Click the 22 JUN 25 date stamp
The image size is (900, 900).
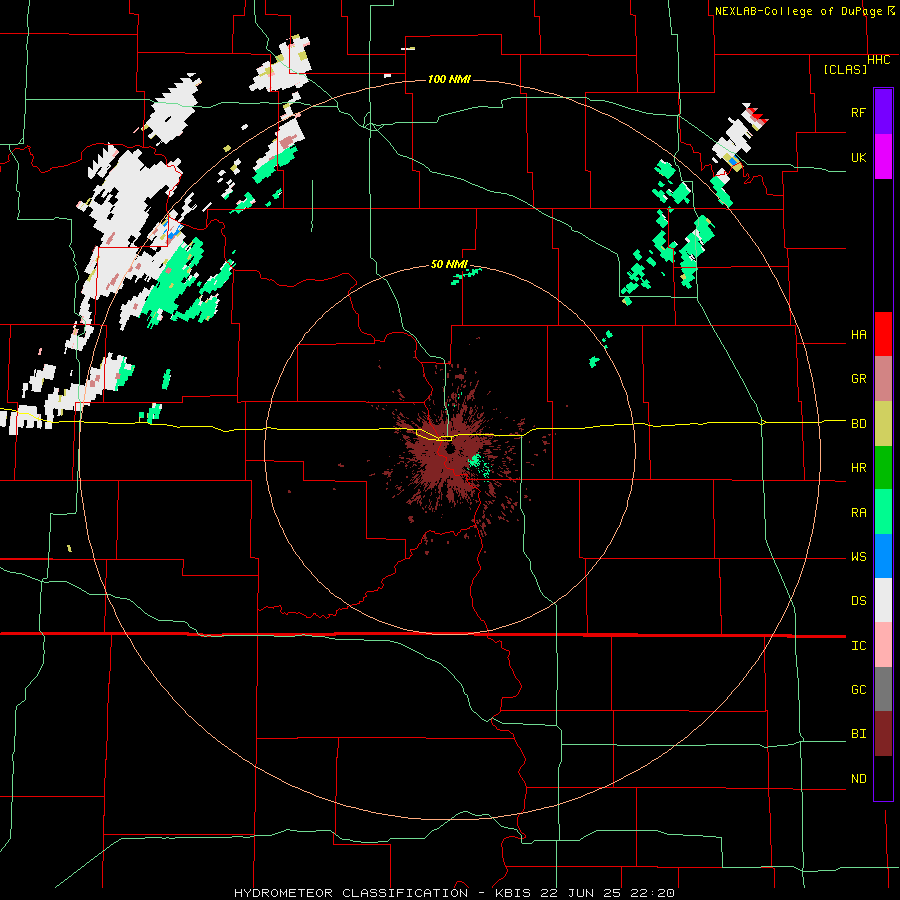578,893
